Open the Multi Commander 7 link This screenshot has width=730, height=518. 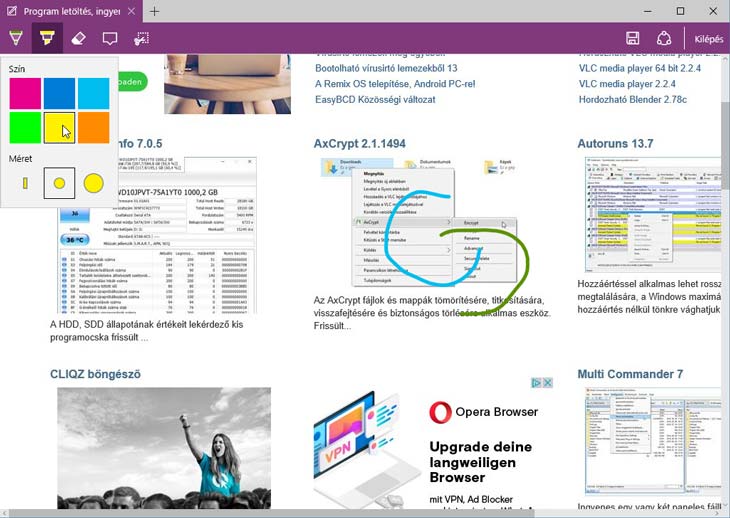click(630, 374)
